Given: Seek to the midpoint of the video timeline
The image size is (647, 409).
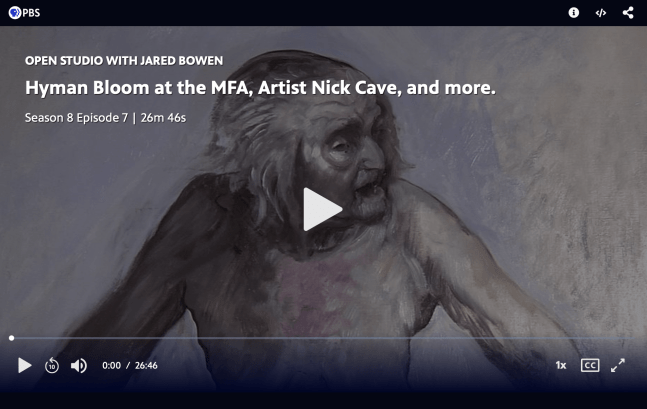Looking at the screenshot, I should (324, 338).
